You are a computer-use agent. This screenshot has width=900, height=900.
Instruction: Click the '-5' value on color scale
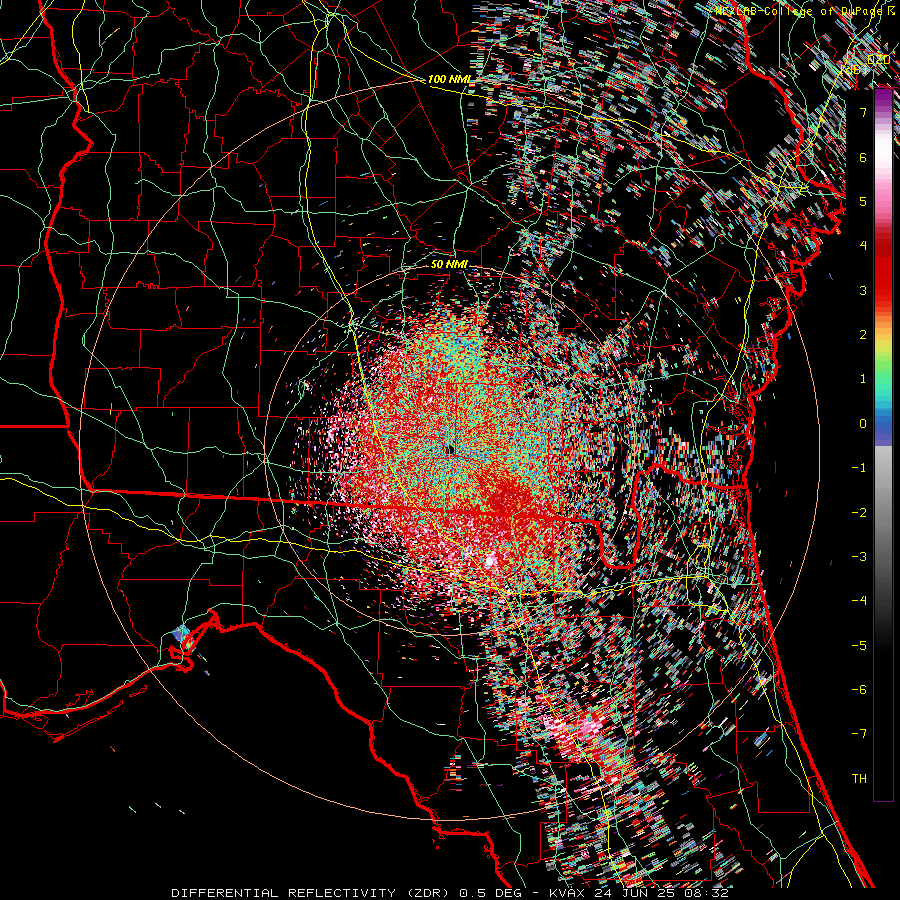tap(859, 645)
